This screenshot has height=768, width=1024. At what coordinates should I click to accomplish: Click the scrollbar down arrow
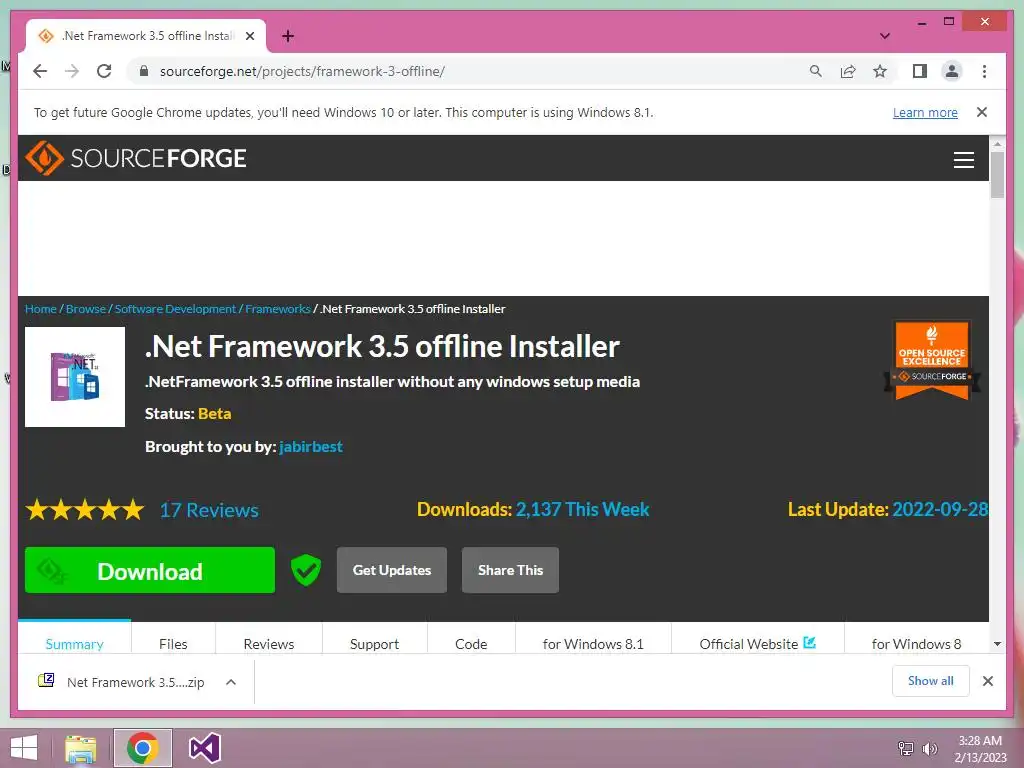997,644
